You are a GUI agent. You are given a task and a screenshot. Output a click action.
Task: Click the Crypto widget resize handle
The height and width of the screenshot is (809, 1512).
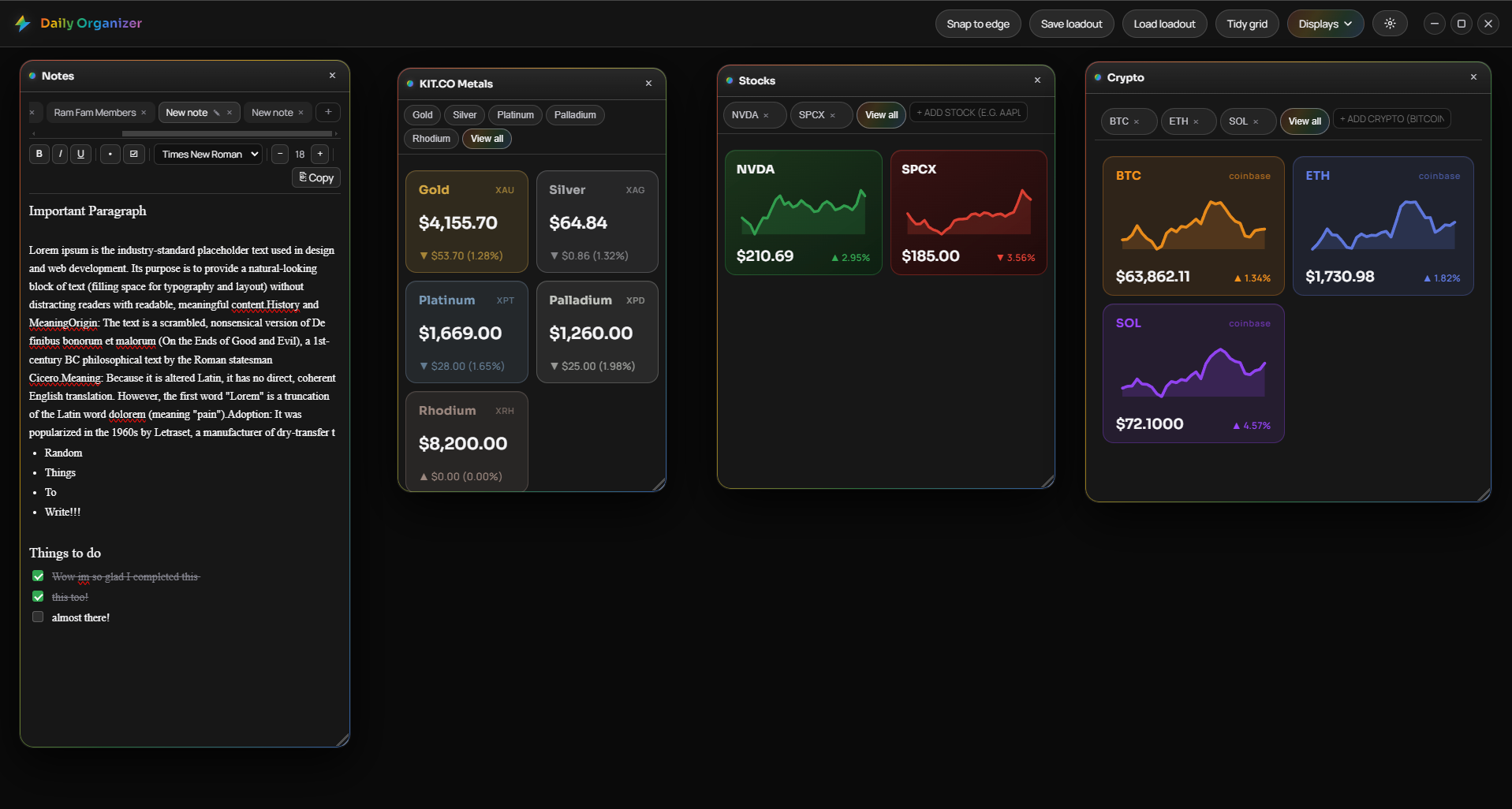click(1484, 494)
